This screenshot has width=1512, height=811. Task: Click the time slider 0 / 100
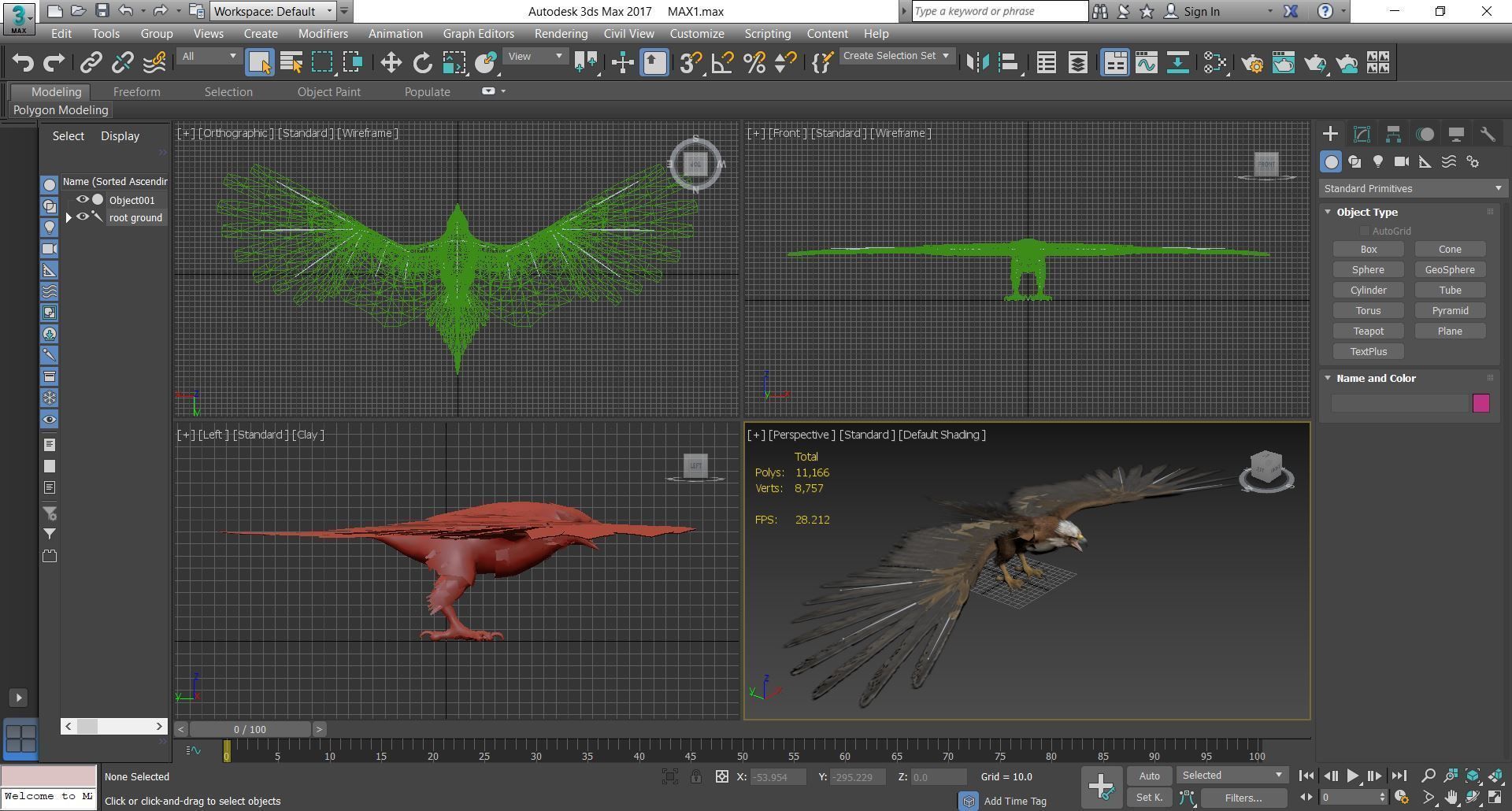[x=250, y=729]
